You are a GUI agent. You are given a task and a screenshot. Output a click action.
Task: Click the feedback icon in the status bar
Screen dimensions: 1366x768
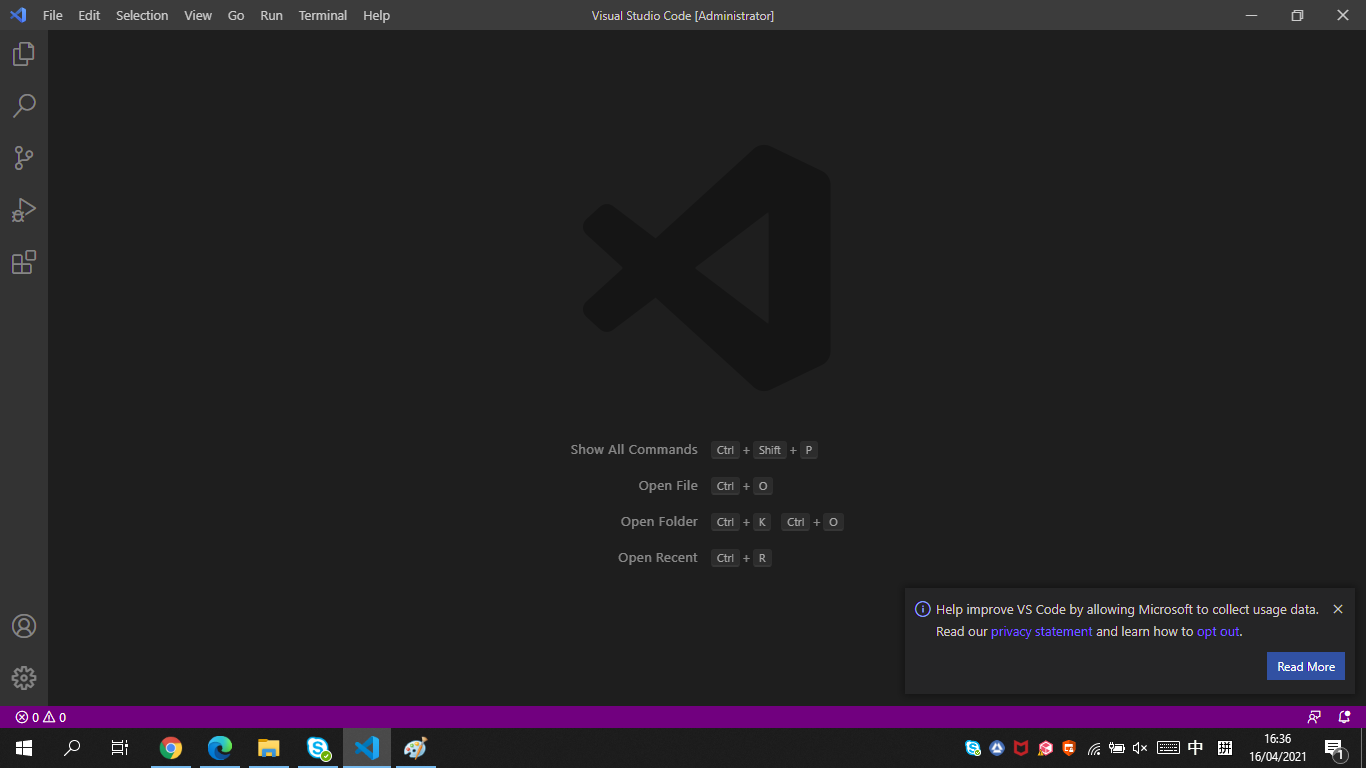click(1314, 717)
